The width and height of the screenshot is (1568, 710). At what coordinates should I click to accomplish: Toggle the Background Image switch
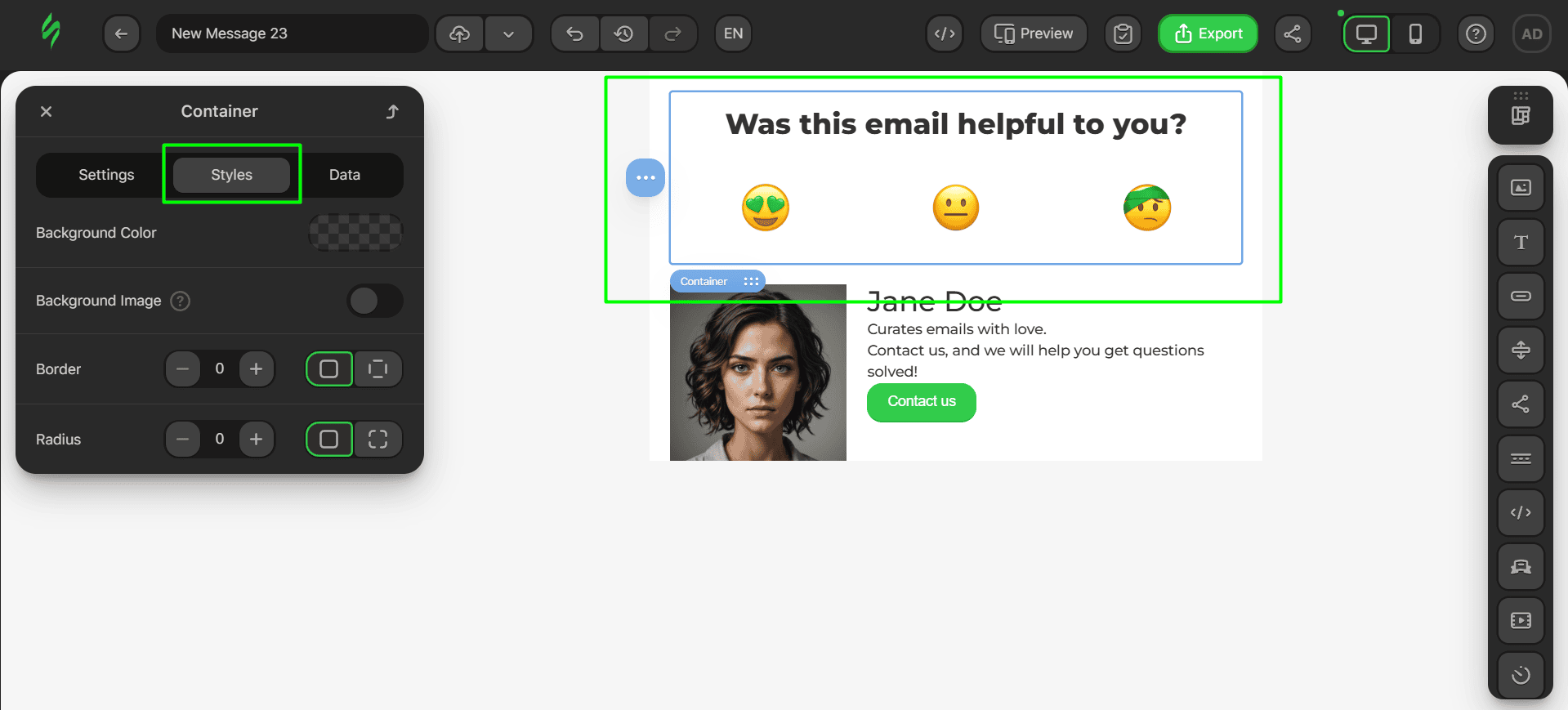374,301
